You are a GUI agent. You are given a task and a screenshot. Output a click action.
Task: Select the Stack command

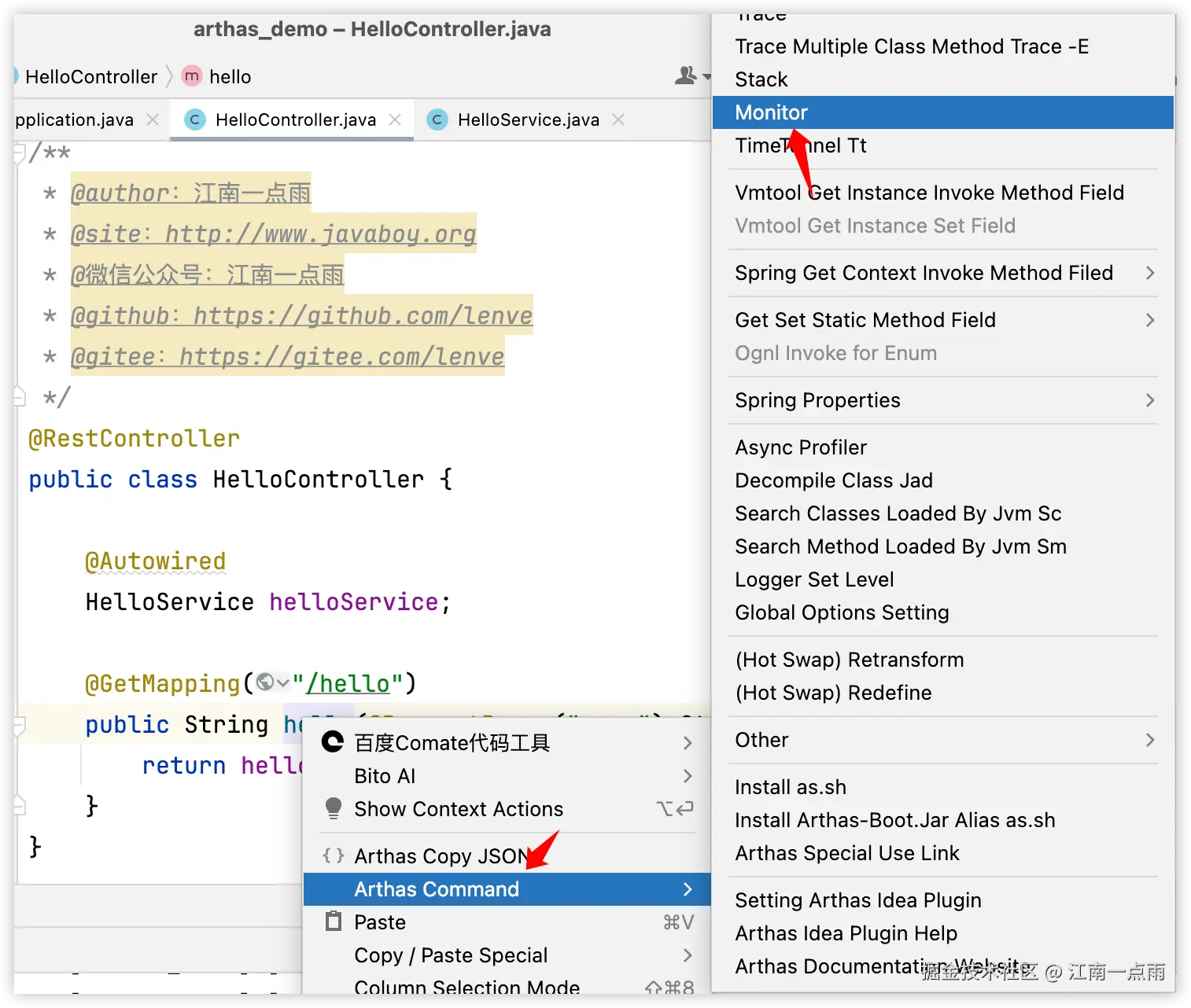click(x=943, y=79)
